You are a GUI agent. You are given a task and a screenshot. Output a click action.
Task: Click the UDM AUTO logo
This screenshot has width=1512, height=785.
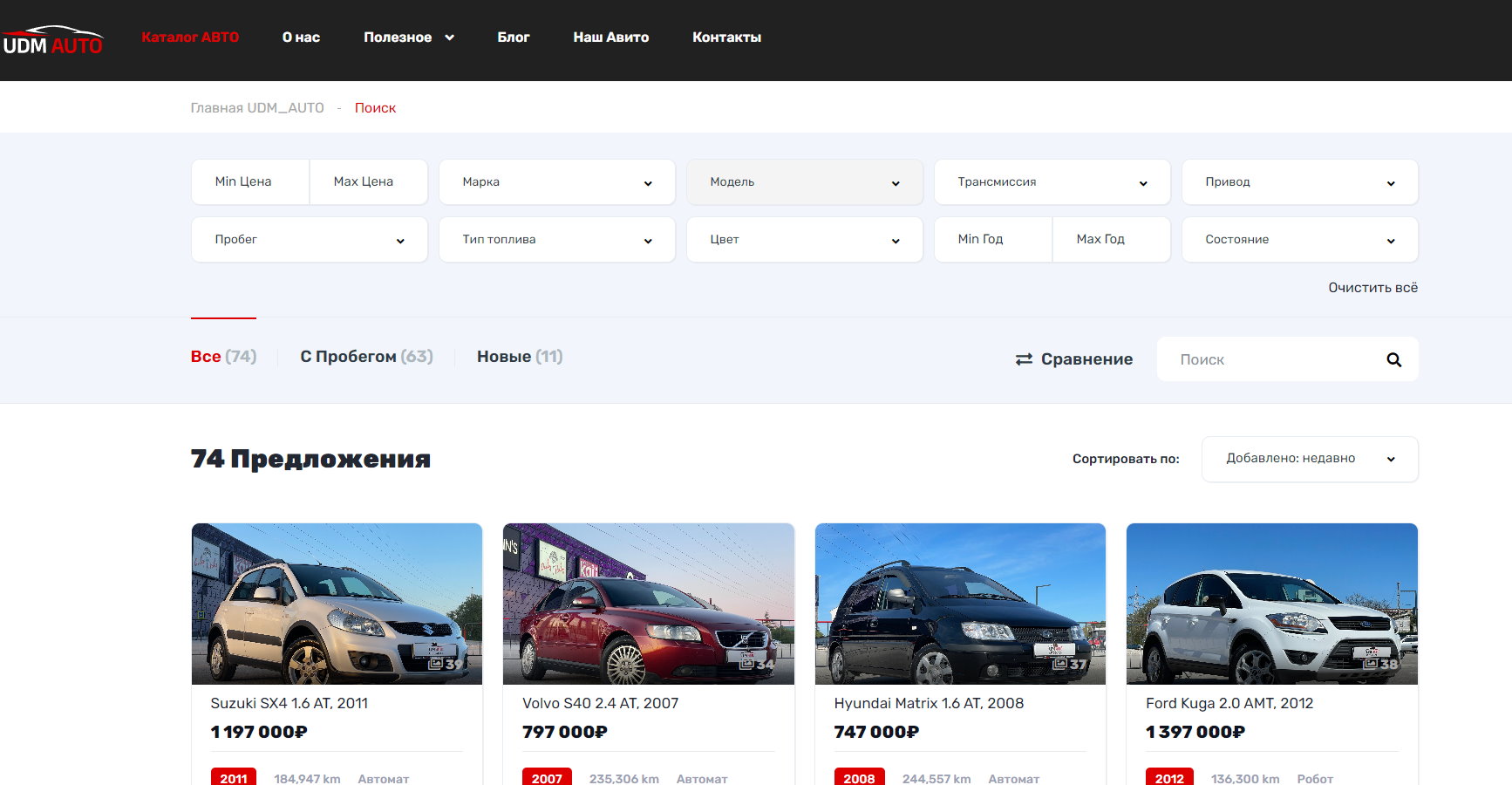[x=52, y=40]
